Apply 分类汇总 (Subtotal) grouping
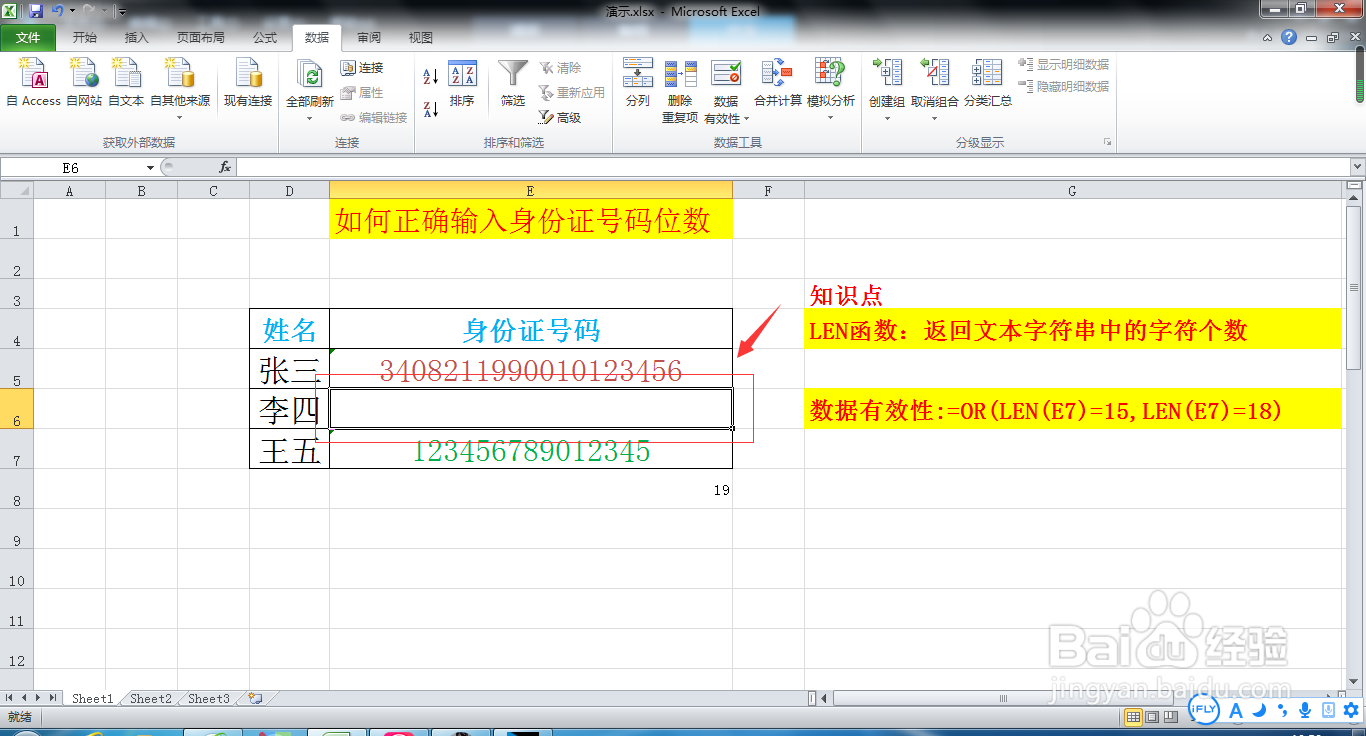Screen dimensions: 1366x736 tap(987, 85)
